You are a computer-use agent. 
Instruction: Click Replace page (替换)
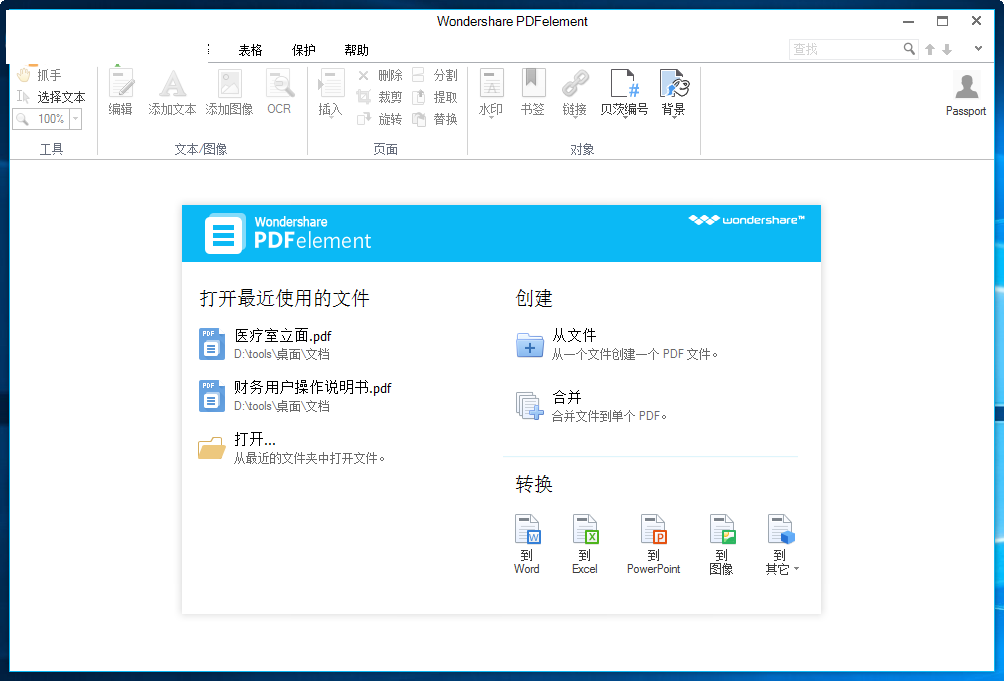[435, 119]
